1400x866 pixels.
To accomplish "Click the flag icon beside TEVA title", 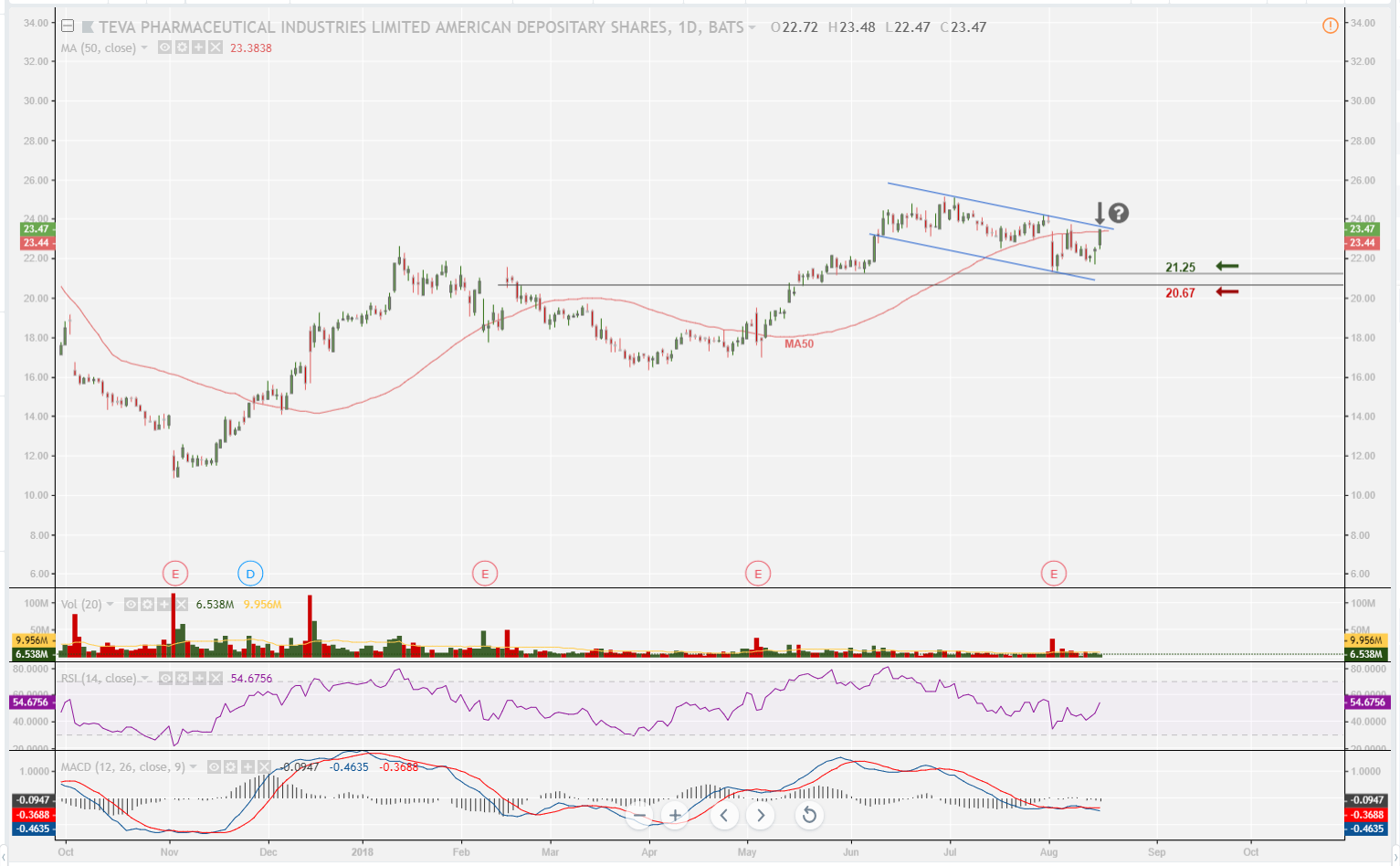I will 88,27.
